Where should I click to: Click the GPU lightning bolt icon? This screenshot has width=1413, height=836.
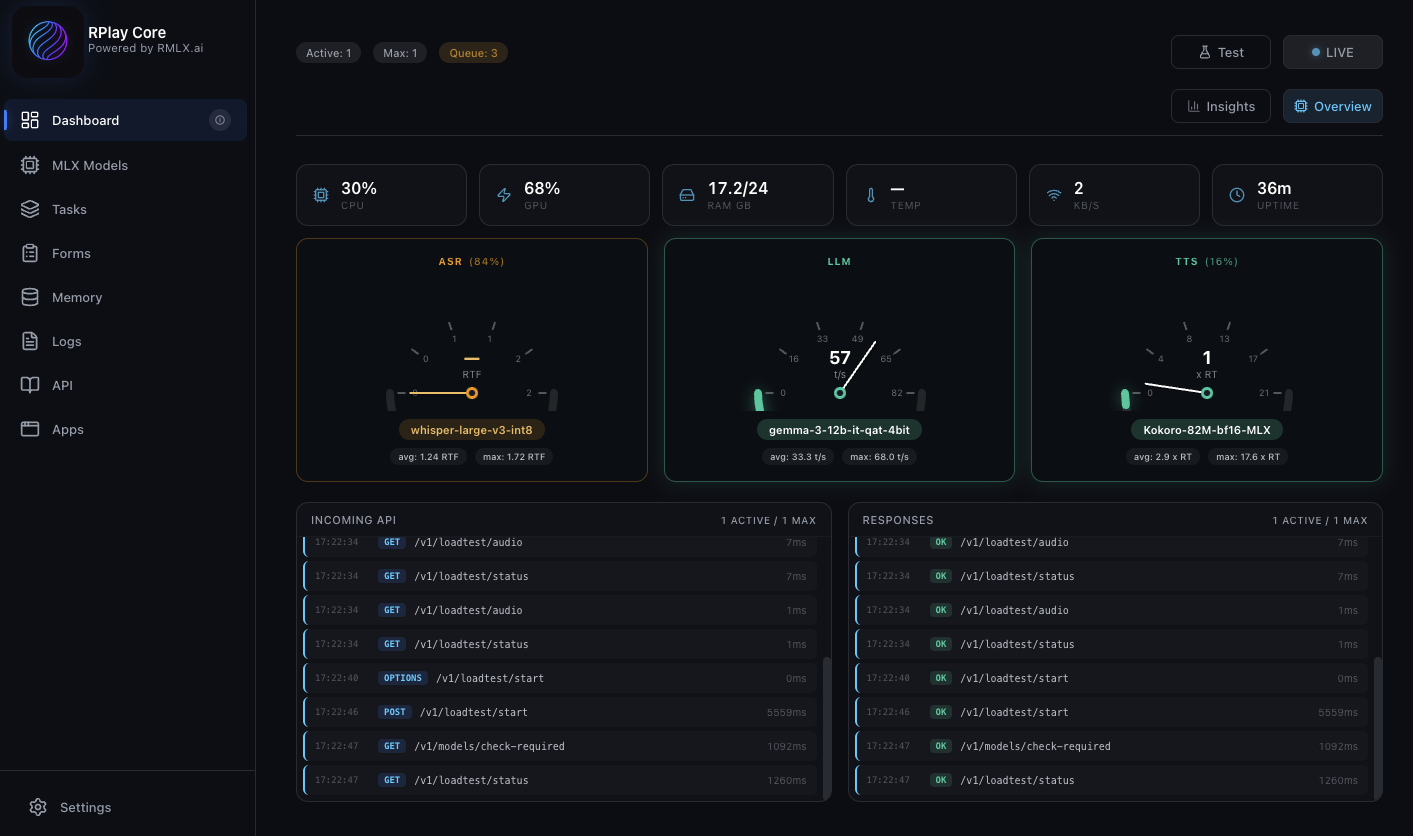tap(504, 195)
